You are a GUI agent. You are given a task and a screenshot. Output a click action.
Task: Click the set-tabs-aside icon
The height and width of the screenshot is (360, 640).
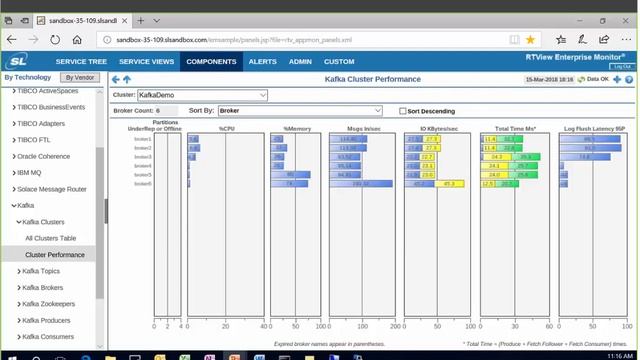pyautogui.click(x=25, y=20)
